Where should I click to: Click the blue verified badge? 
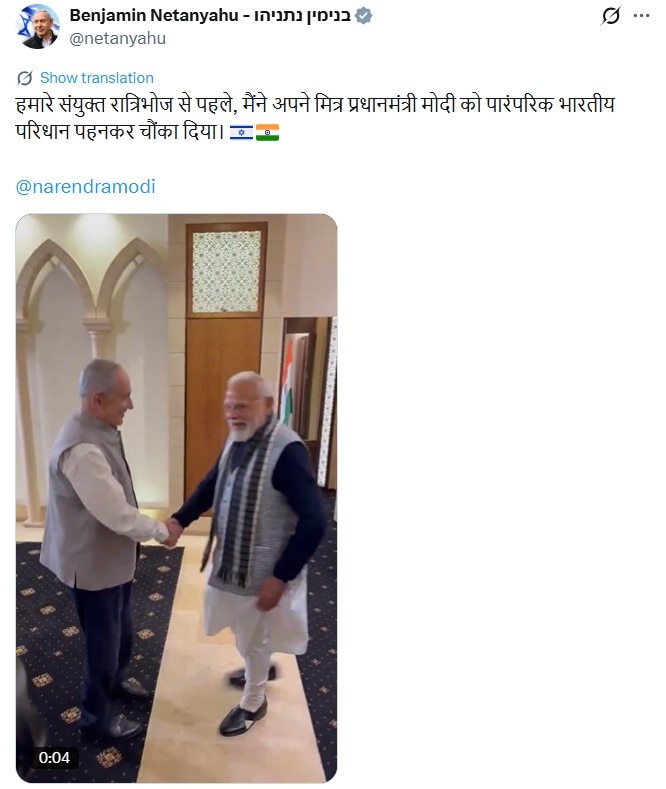[x=364, y=16]
